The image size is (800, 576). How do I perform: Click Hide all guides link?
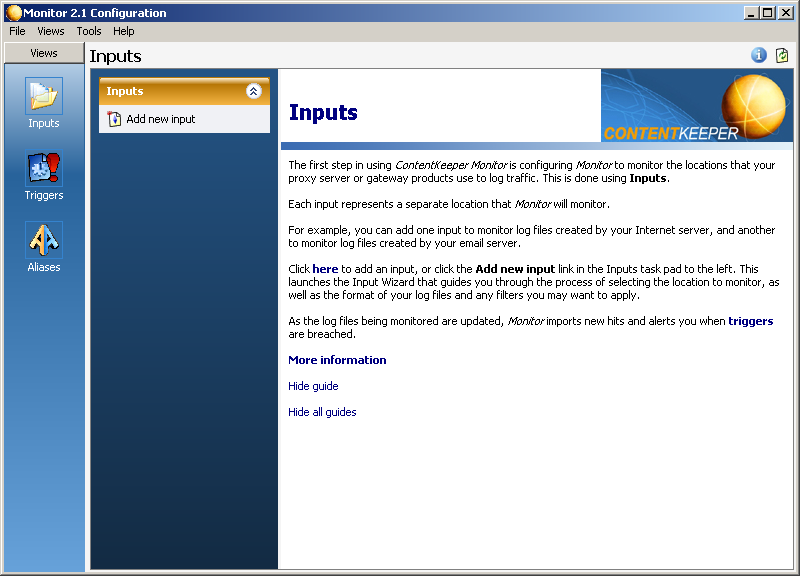coord(322,412)
